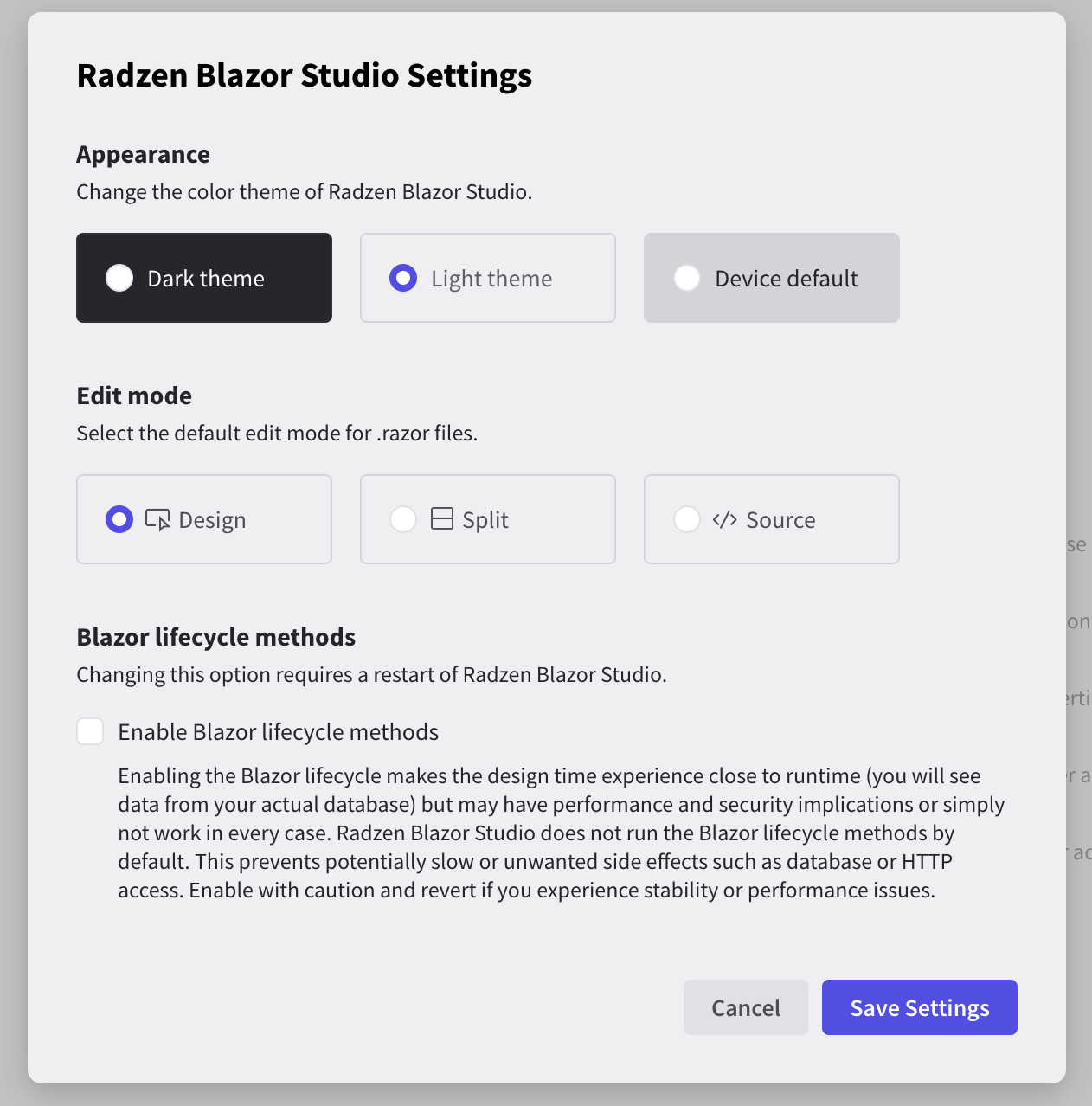The width and height of the screenshot is (1092, 1106).
Task: Click the Appearance section label
Action: click(x=143, y=154)
